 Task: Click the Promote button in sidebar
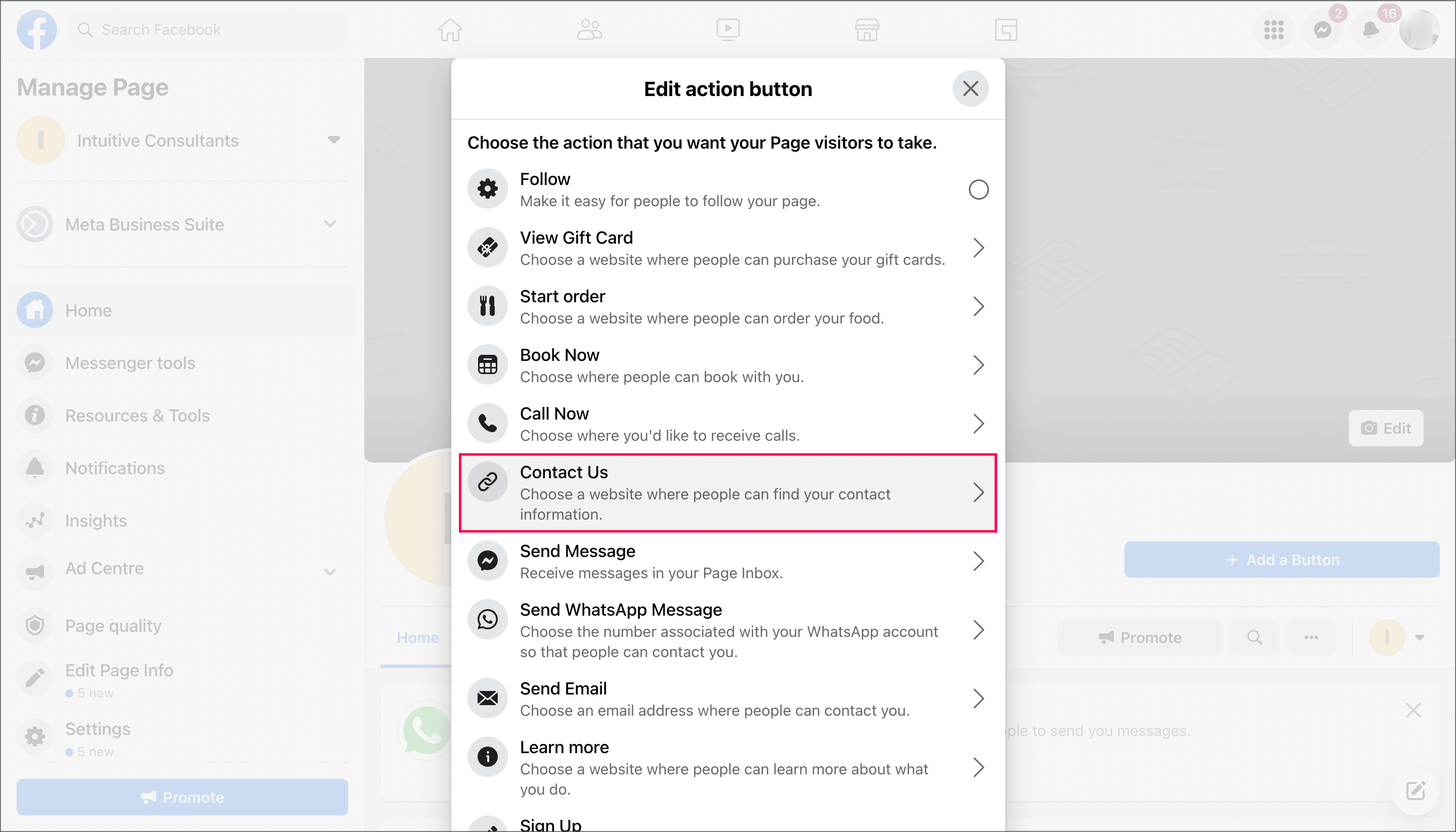(x=182, y=797)
